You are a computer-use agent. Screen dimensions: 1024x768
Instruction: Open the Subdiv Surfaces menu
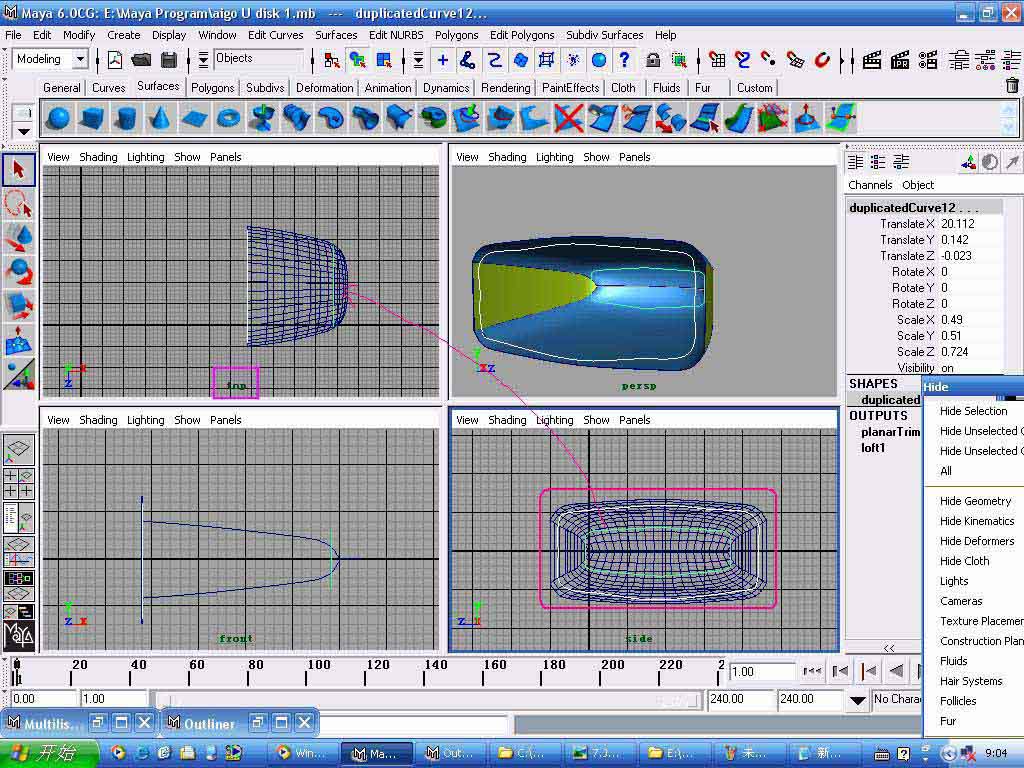(605, 35)
